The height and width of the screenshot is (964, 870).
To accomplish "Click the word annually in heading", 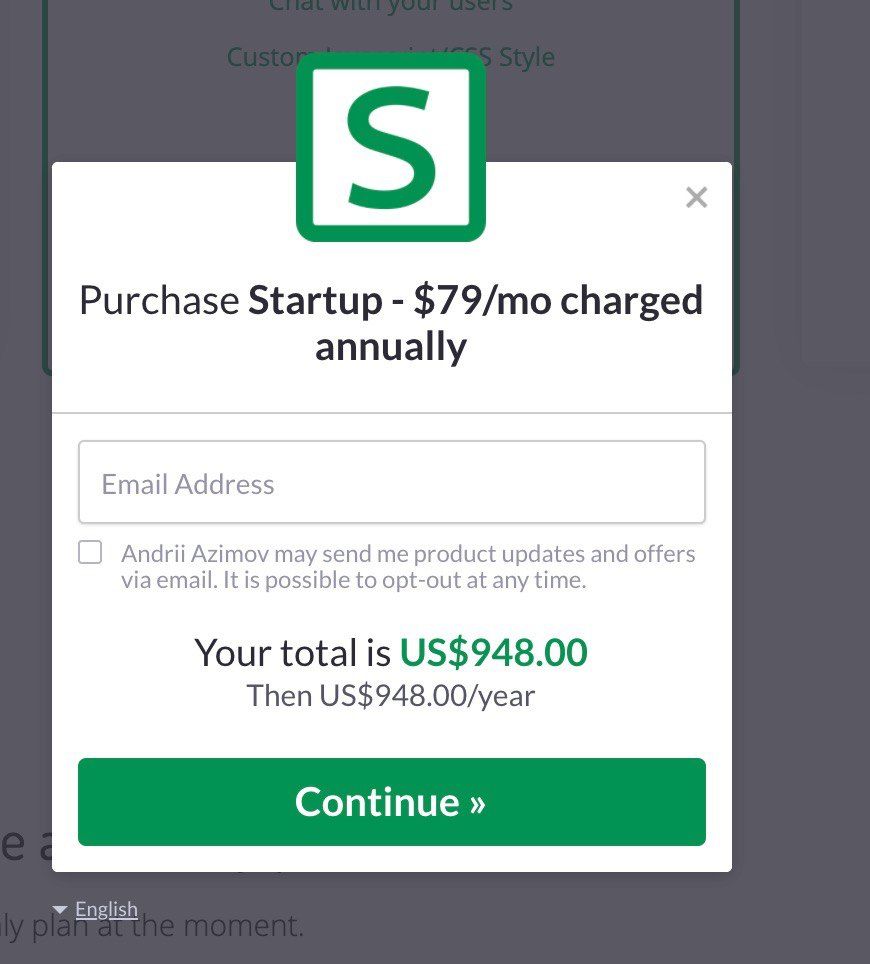I will pos(391,346).
